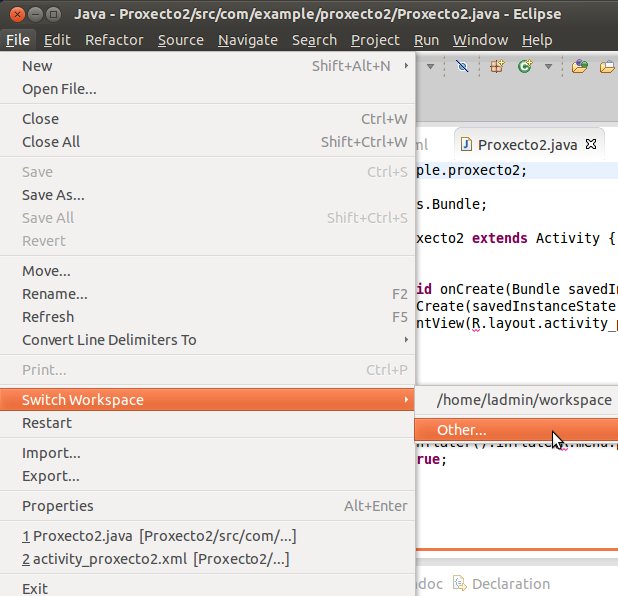Click the 'ntView(R.layout.activity_' code line
The height and width of the screenshot is (596, 618).
click(517, 324)
